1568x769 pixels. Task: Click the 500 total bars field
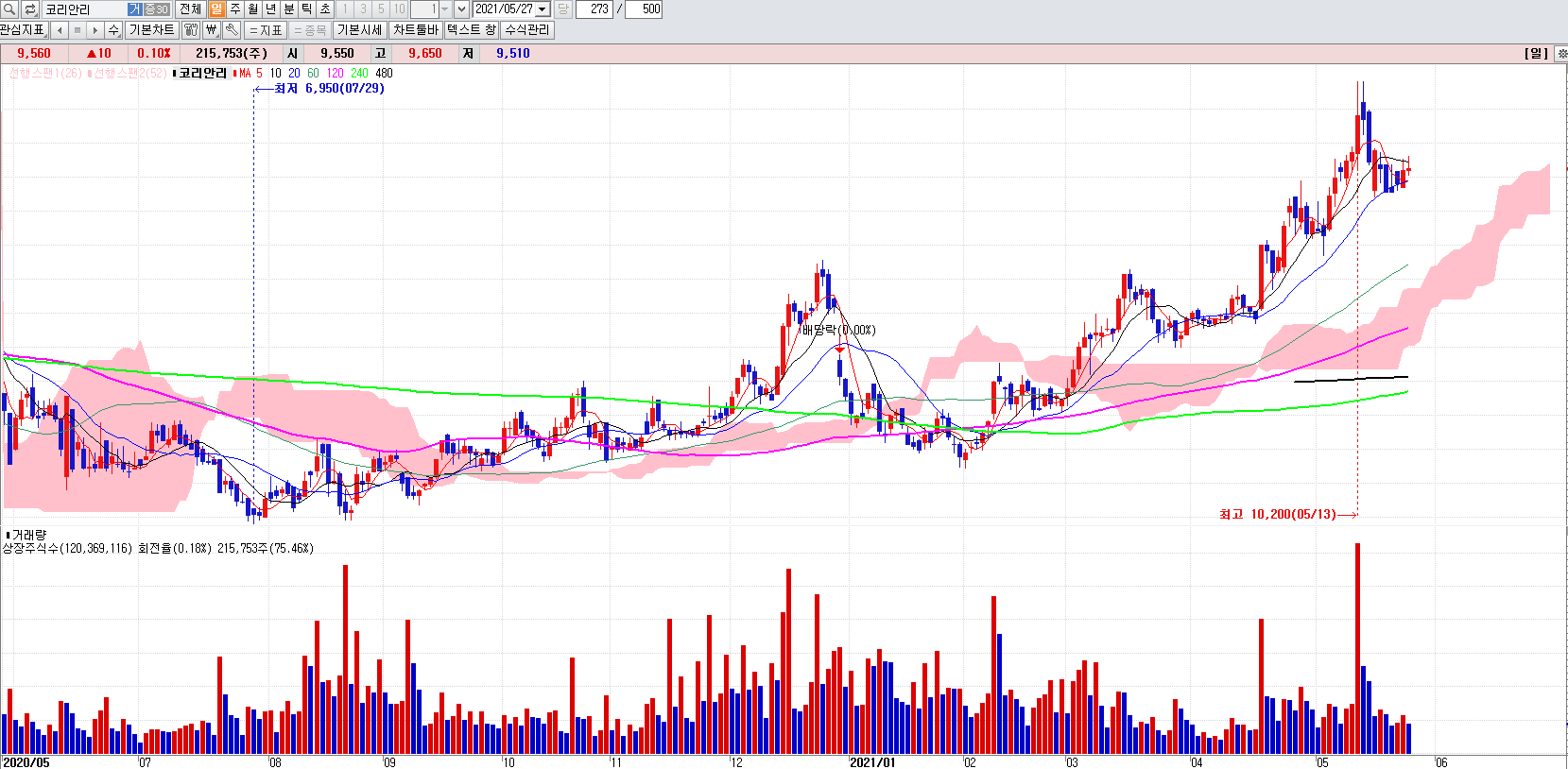point(644,9)
